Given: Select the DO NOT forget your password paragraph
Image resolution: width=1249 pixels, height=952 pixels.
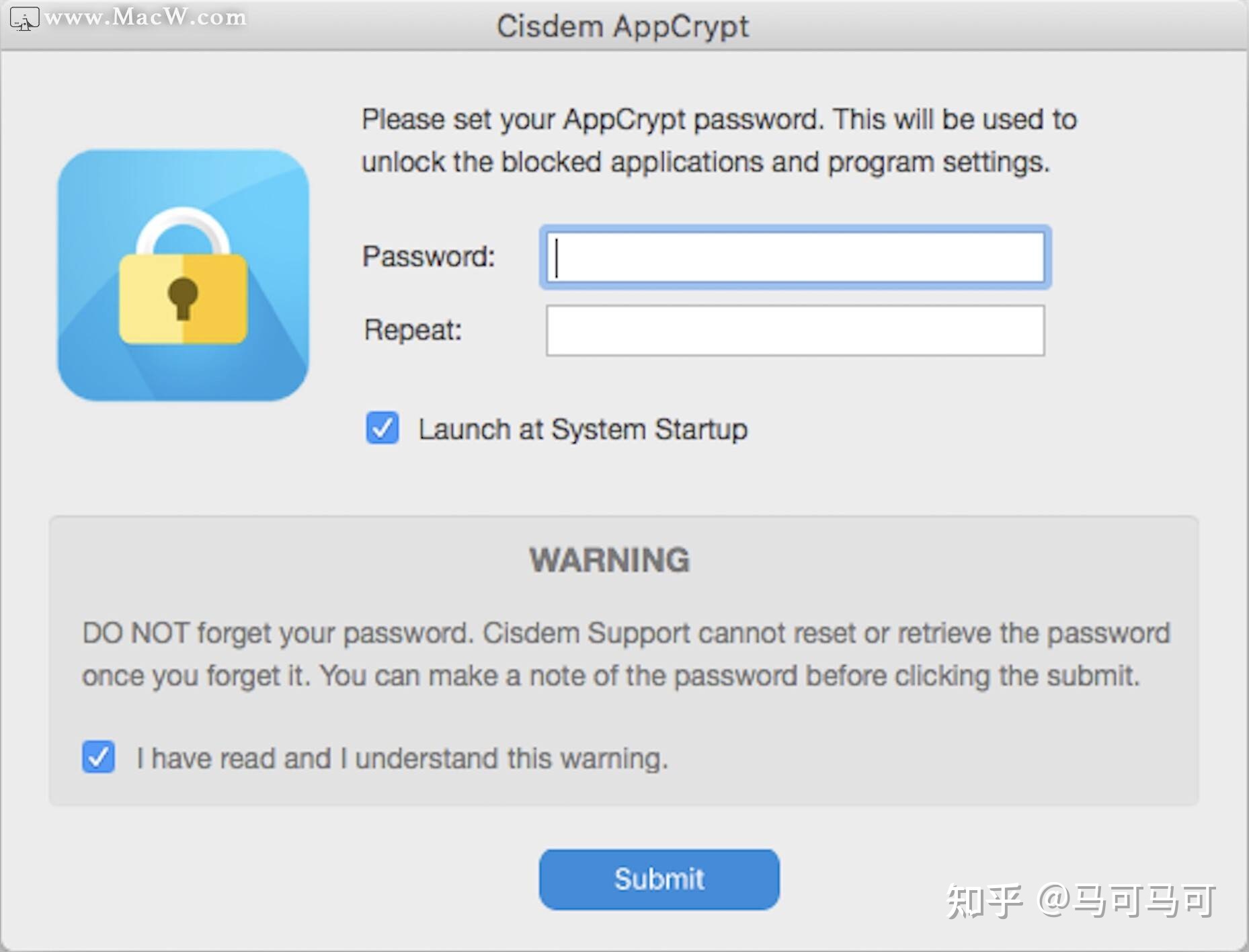Looking at the screenshot, I should click(626, 654).
